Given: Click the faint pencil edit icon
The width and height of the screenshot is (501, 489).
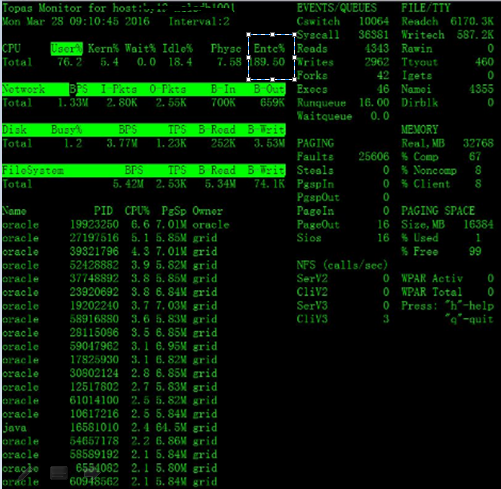Looking at the screenshot, I should tap(24, 474).
